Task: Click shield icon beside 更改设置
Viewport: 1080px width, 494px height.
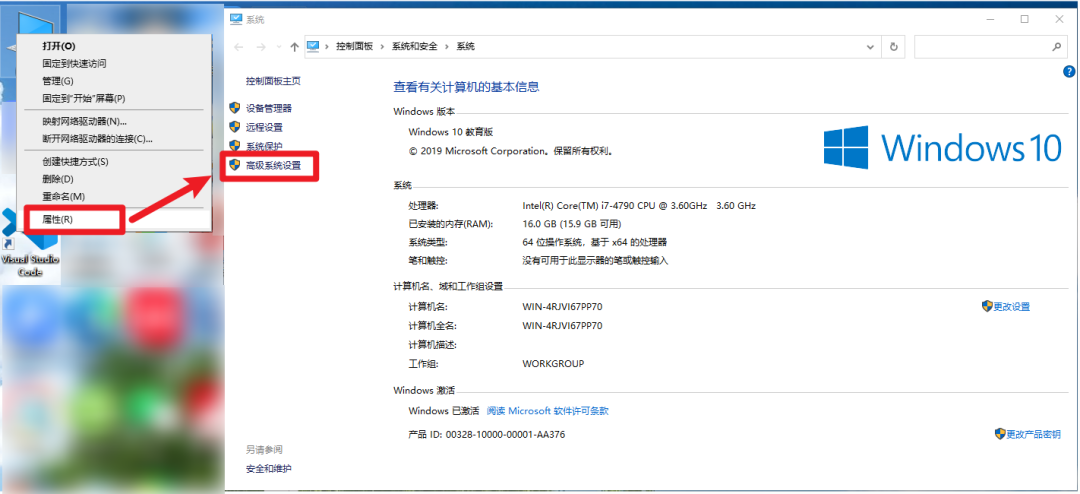Action: (x=987, y=306)
